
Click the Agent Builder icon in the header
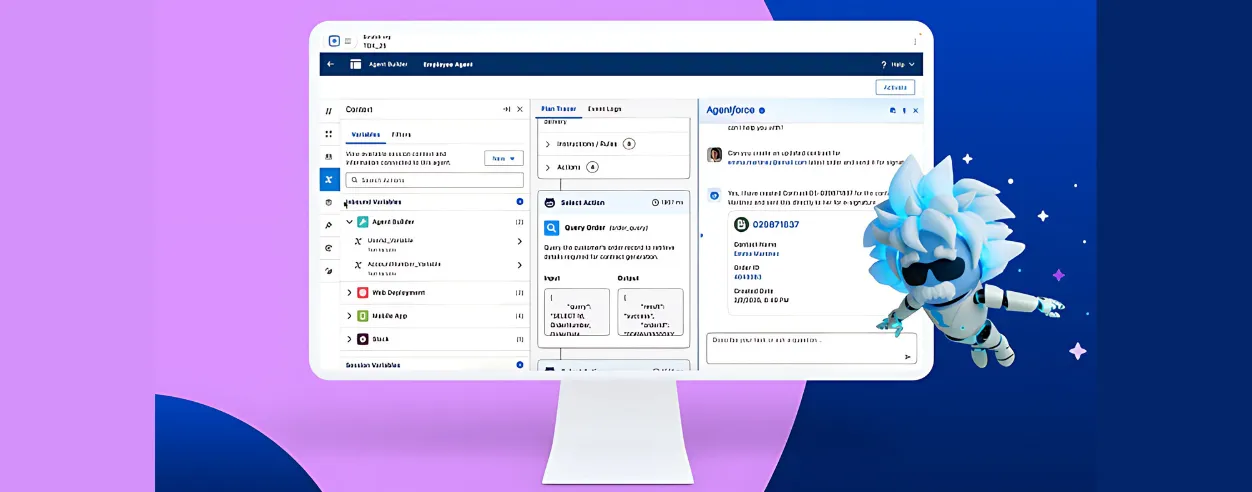(356, 64)
